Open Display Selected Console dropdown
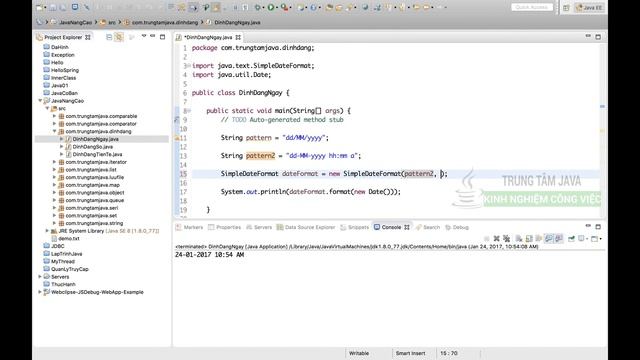640x360 pixels. click(587, 239)
